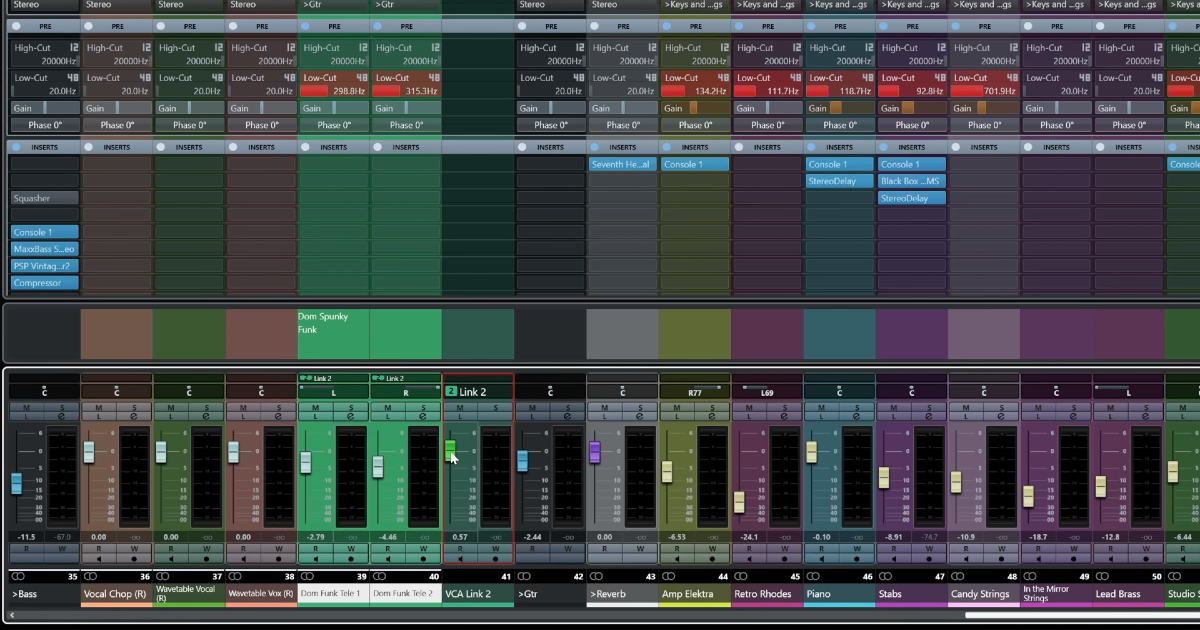This screenshot has height=630, width=1200.
Task: Open Channel Settings for the Piano channel
Action: [858, 415]
